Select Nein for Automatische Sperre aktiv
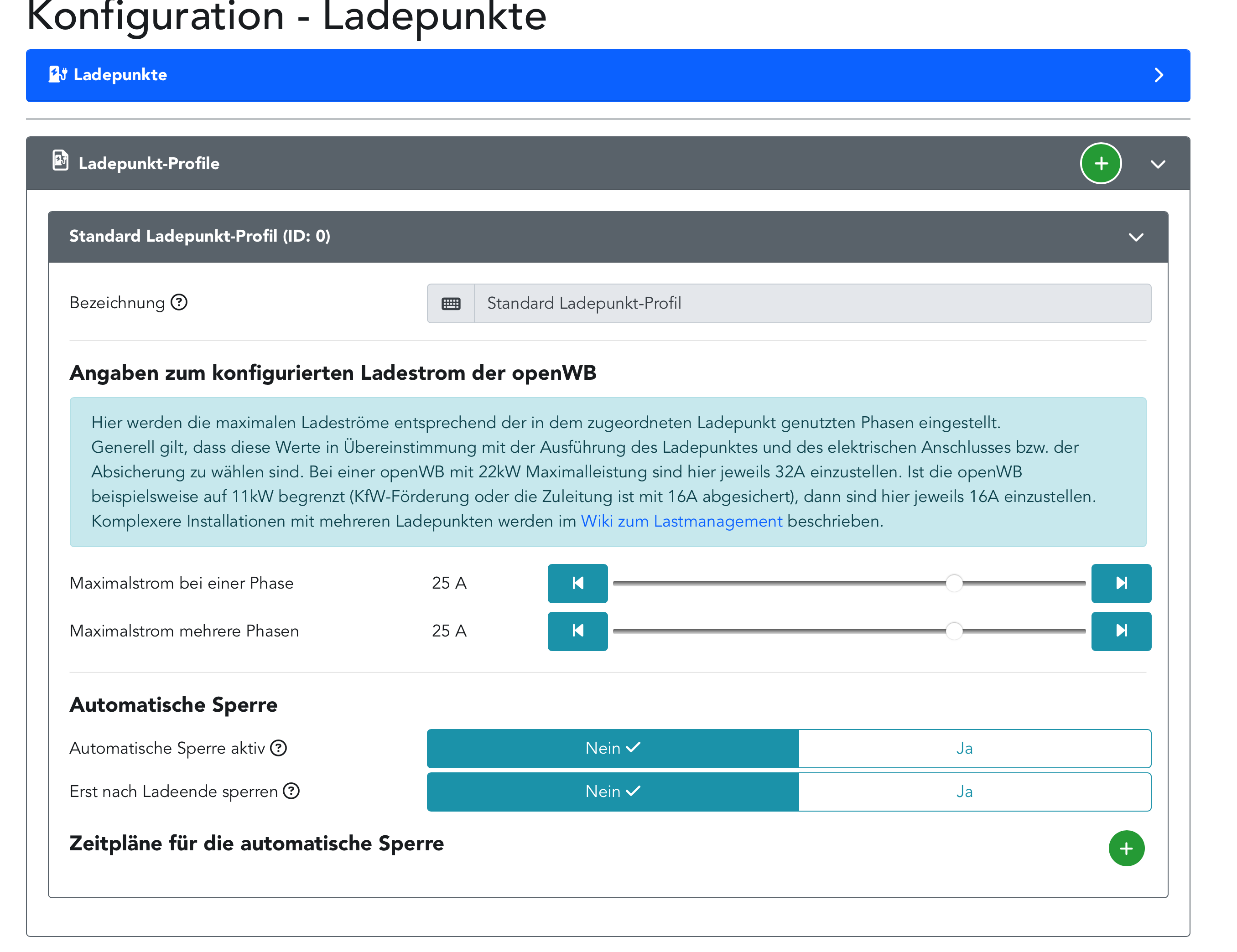 pyautogui.click(x=613, y=748)
